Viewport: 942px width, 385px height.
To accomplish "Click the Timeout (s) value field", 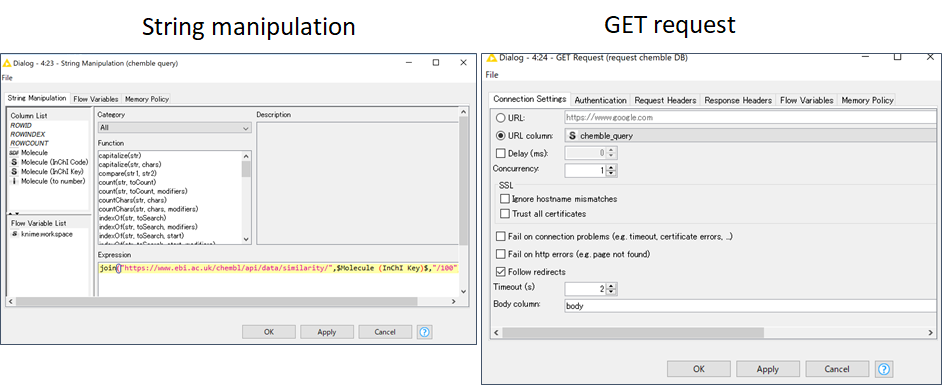I will [586, 289].
